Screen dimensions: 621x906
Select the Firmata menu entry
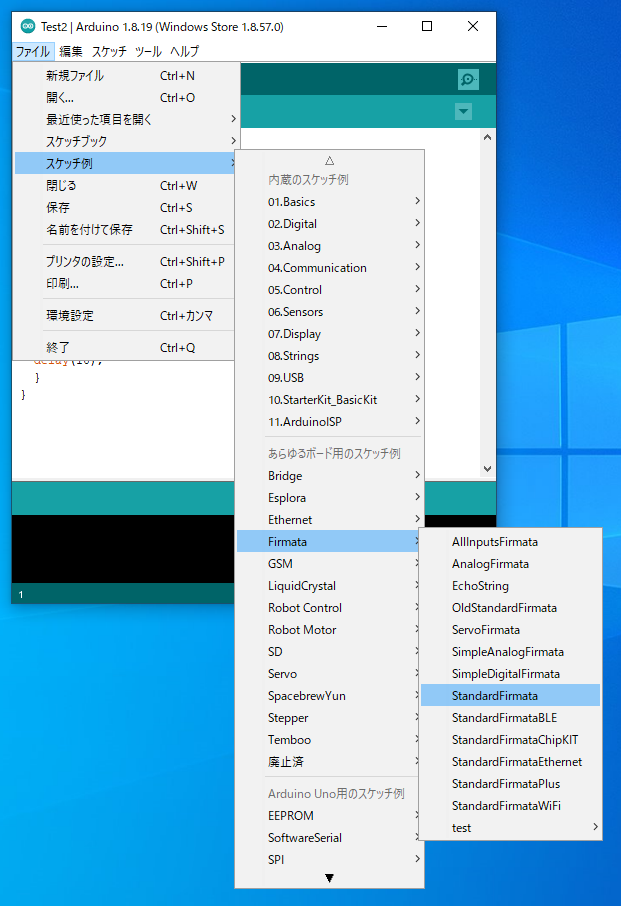click(x=330, y=541)
